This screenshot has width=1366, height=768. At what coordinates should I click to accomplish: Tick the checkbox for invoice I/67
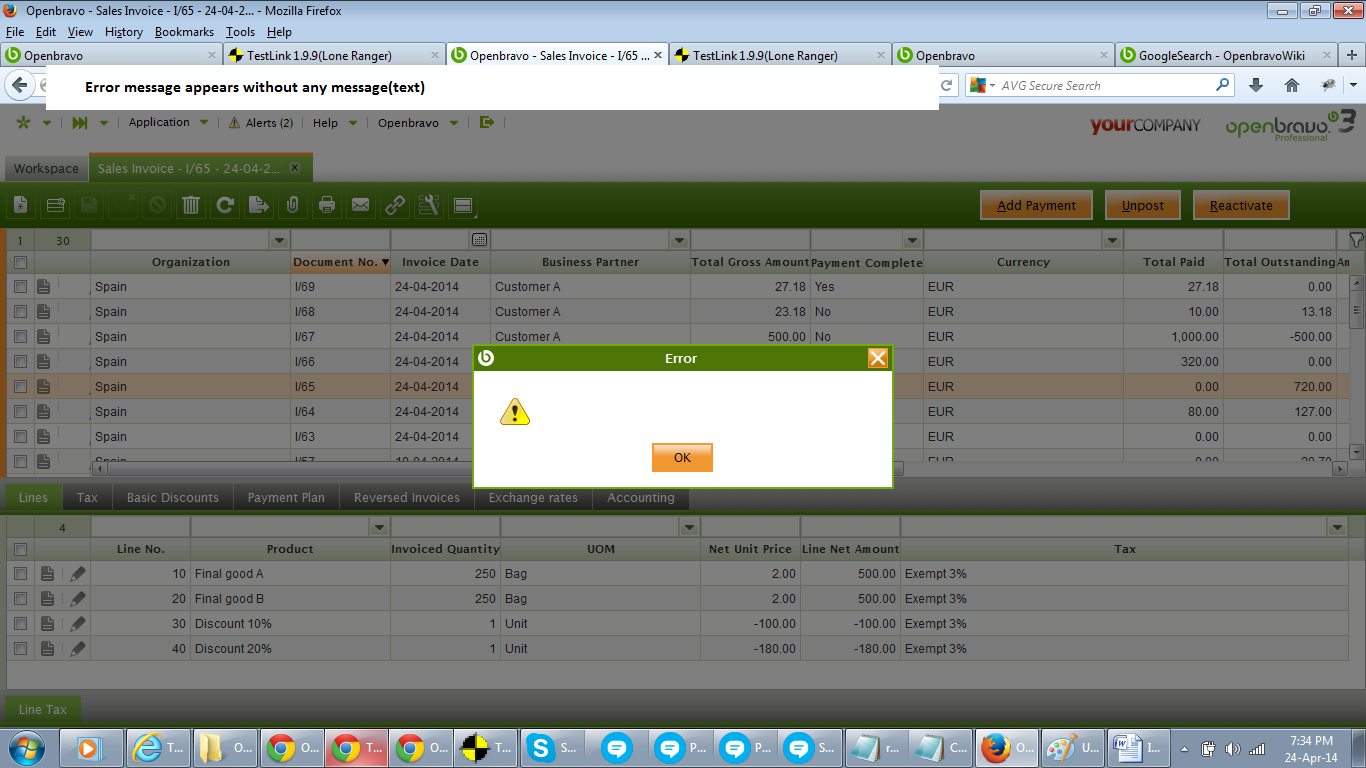pos(20,337)
